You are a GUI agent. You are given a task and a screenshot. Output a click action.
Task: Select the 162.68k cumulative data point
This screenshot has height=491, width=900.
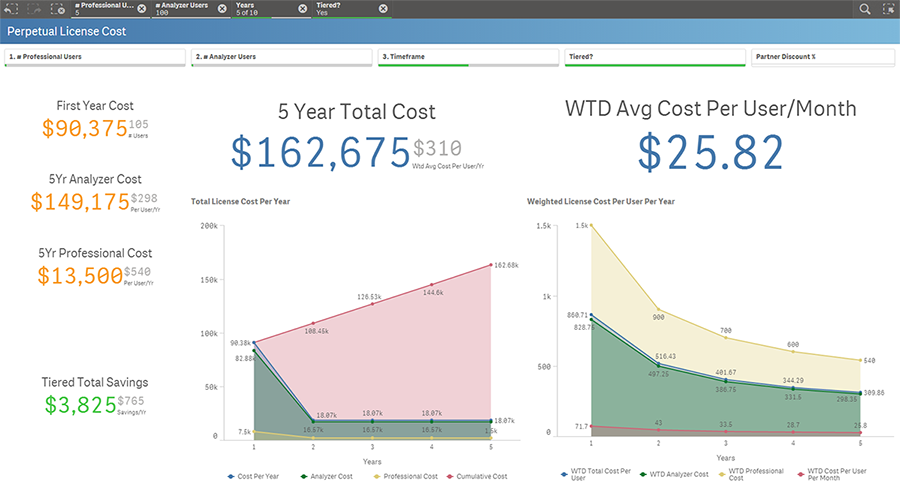tap(491, 265)
